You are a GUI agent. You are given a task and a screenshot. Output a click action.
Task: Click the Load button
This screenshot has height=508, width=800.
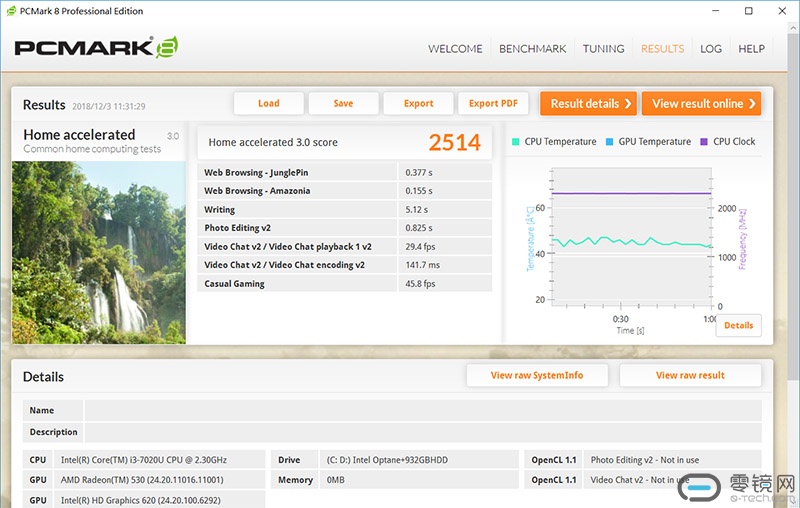pos(269,104)
